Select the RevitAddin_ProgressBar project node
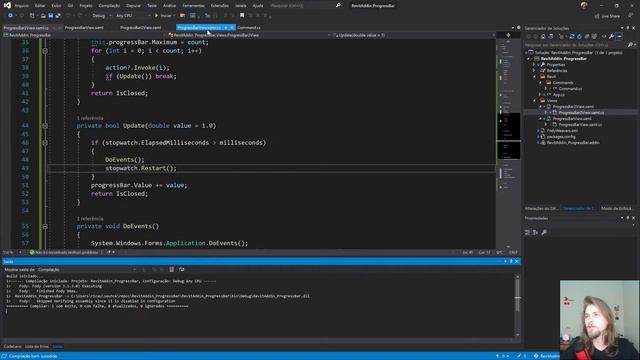Screen dimensions: 640x360 tap(564, 59)
